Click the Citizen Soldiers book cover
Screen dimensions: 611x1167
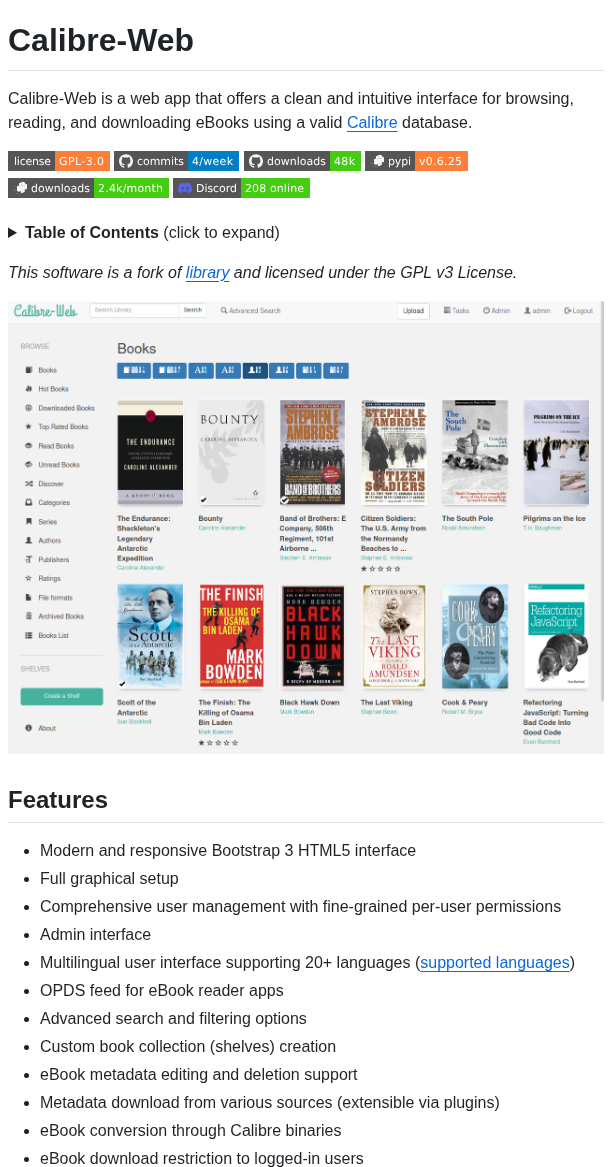(394, 453)
